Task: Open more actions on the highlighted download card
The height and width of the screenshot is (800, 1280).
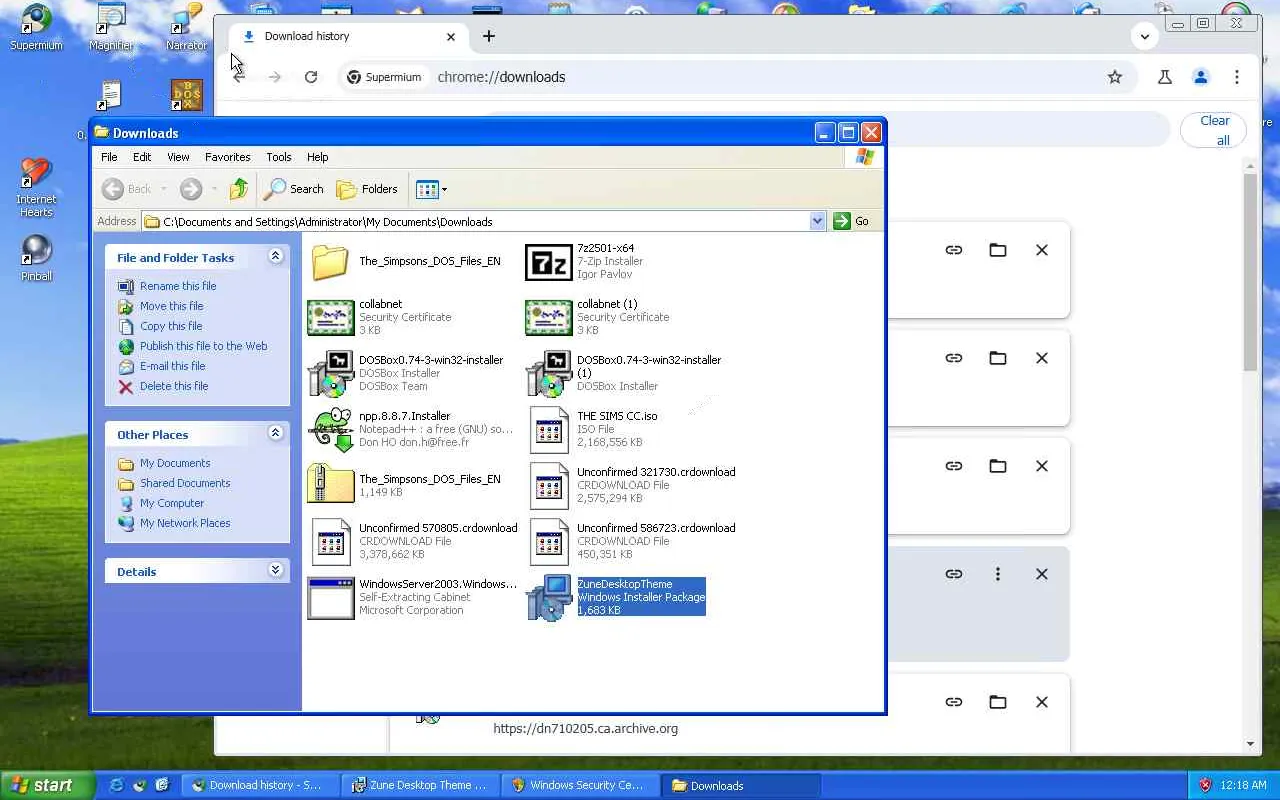Action: pos(998,574)
